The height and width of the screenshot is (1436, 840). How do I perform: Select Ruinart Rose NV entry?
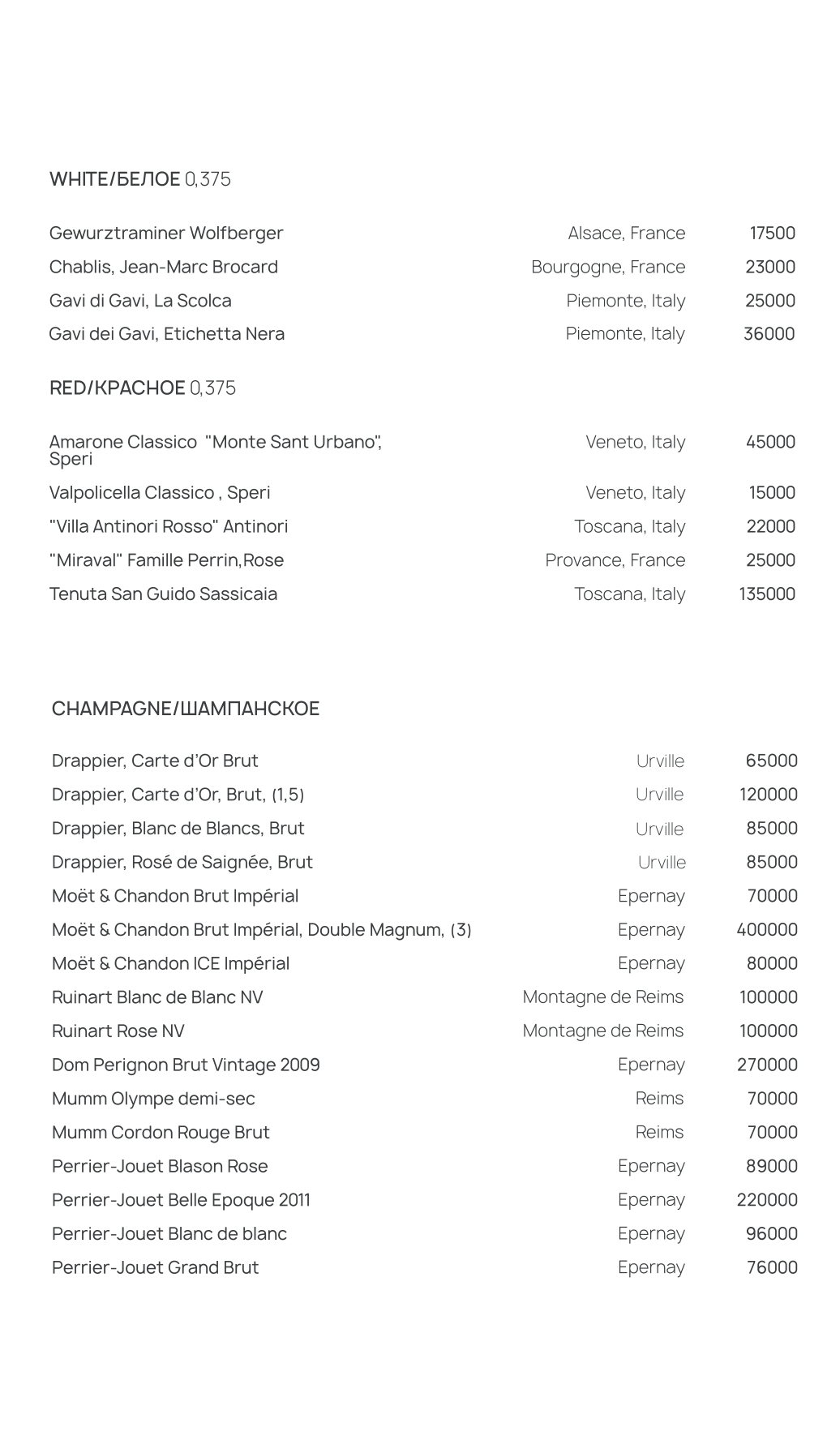click(x=118, y=1031)
